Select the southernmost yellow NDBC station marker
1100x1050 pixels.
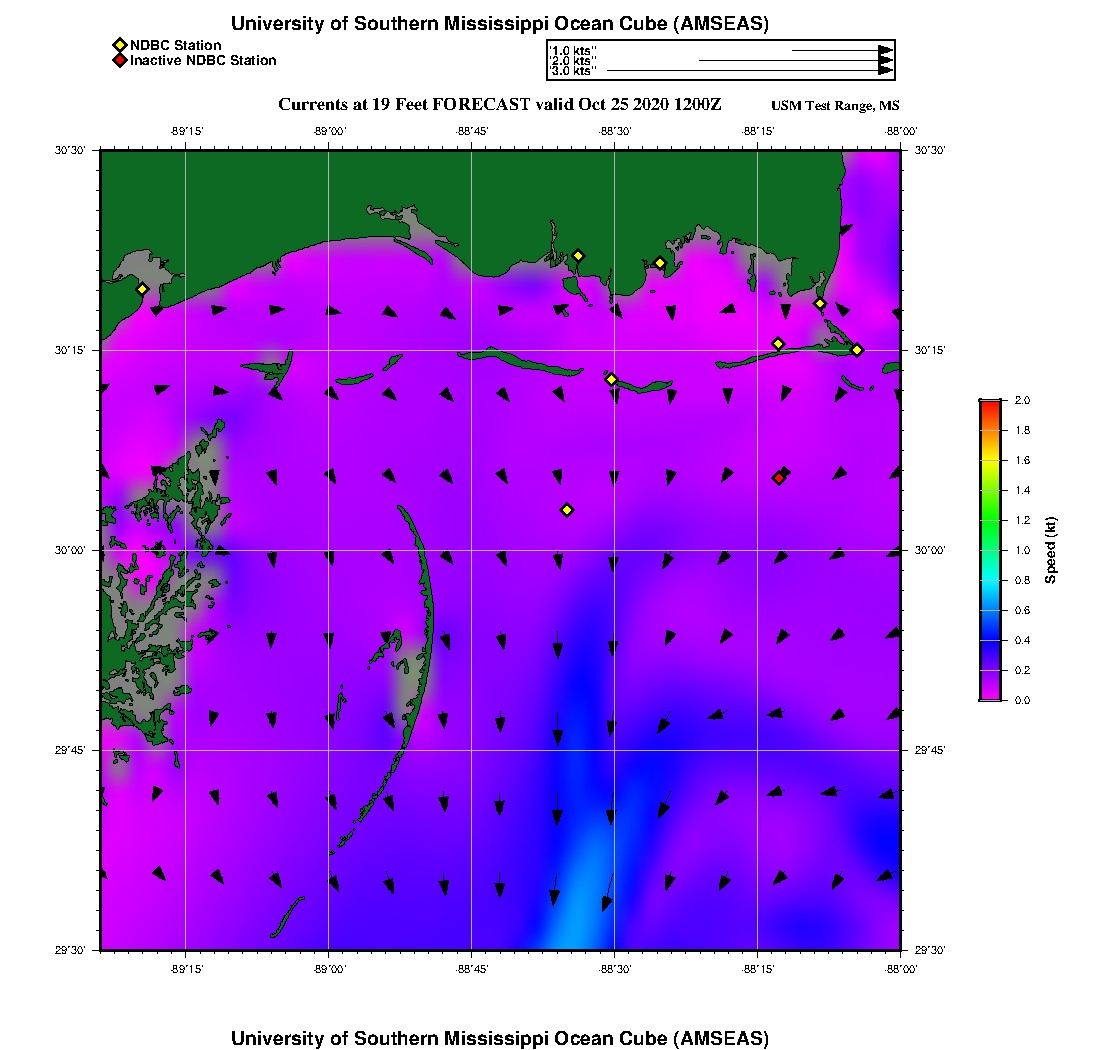coord(567,510)
